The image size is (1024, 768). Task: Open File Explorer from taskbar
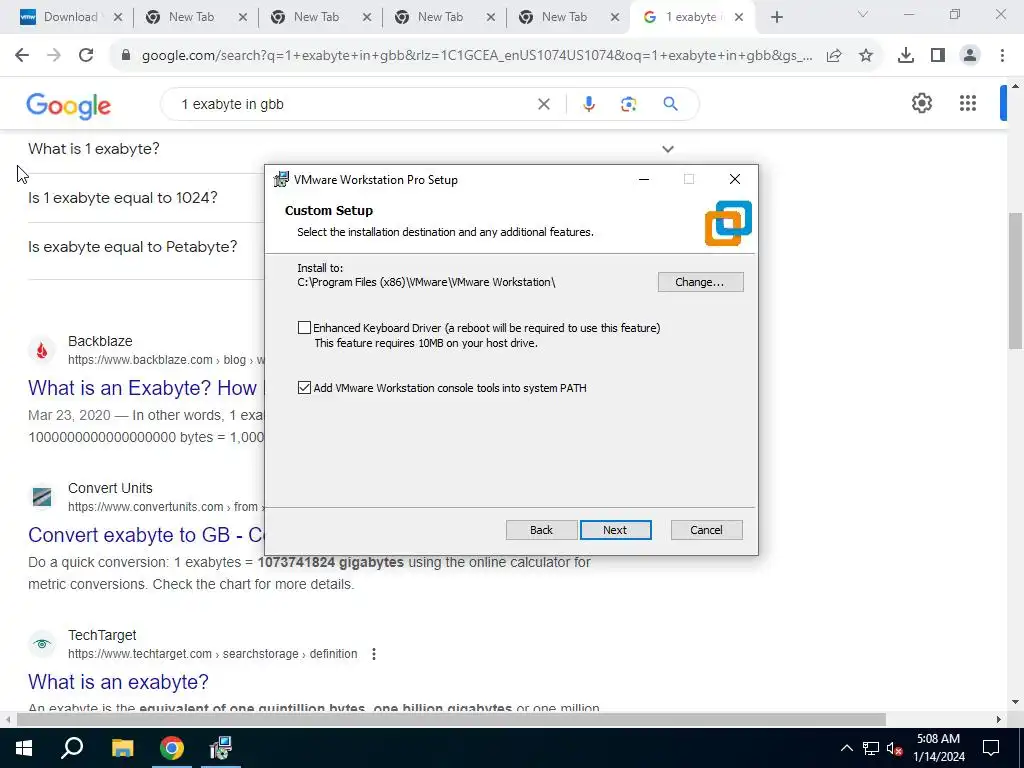(x=122, y=748)
